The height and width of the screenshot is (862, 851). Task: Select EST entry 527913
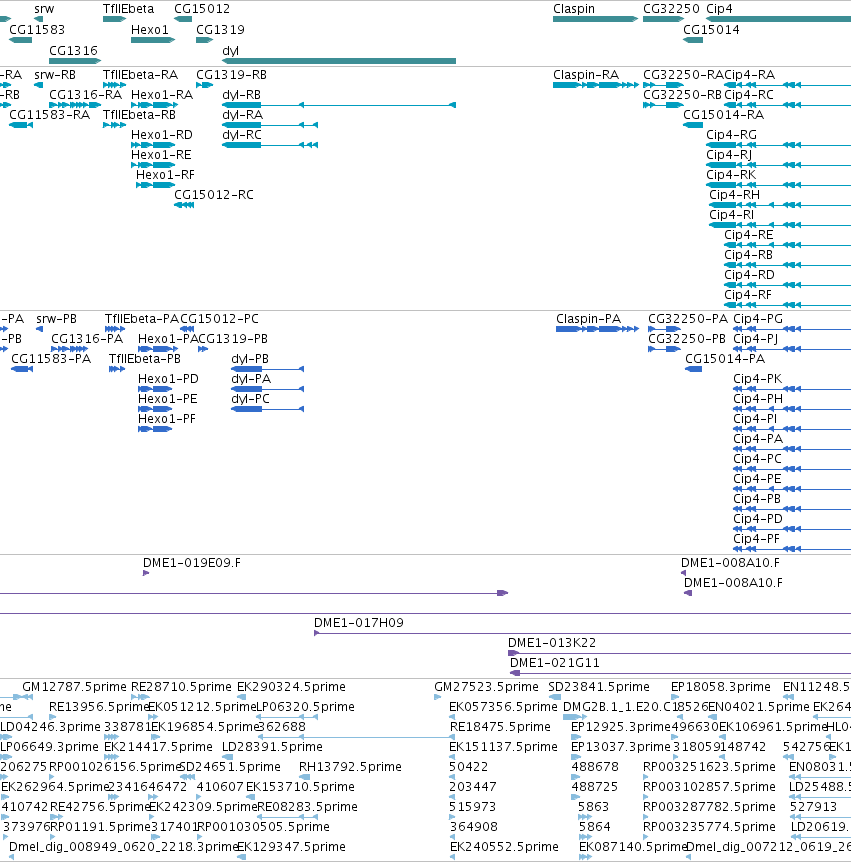(x=814, y=807)
